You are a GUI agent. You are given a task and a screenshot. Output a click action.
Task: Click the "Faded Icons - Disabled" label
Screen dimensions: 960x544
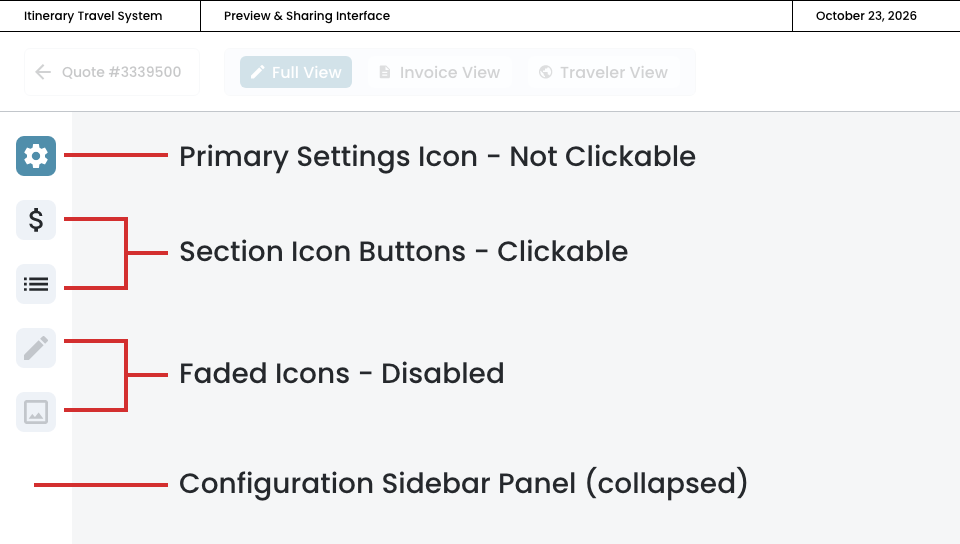[341, 374]
